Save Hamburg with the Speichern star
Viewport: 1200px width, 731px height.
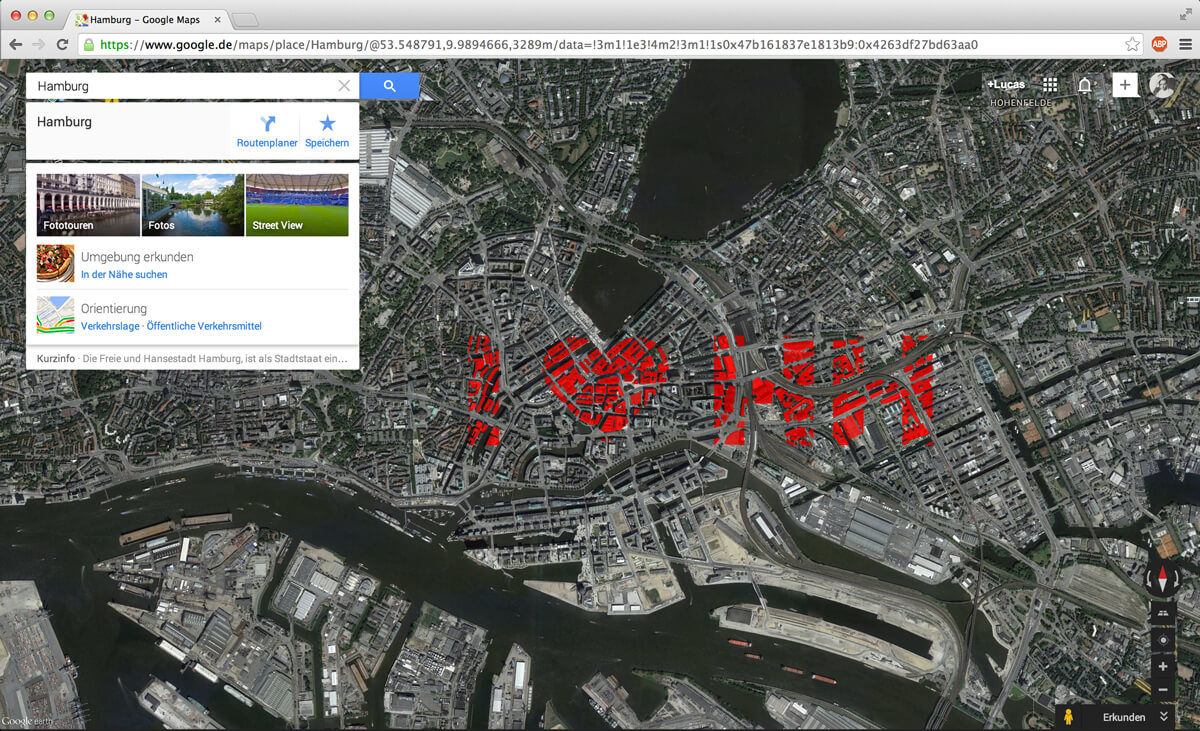(327, 131)
